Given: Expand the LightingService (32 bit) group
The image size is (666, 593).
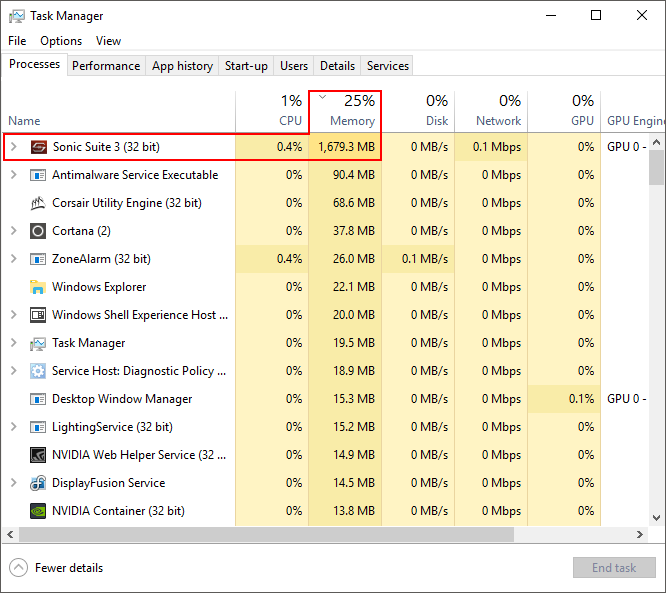Looking at the screenshot, I should (x=14, y=427).
